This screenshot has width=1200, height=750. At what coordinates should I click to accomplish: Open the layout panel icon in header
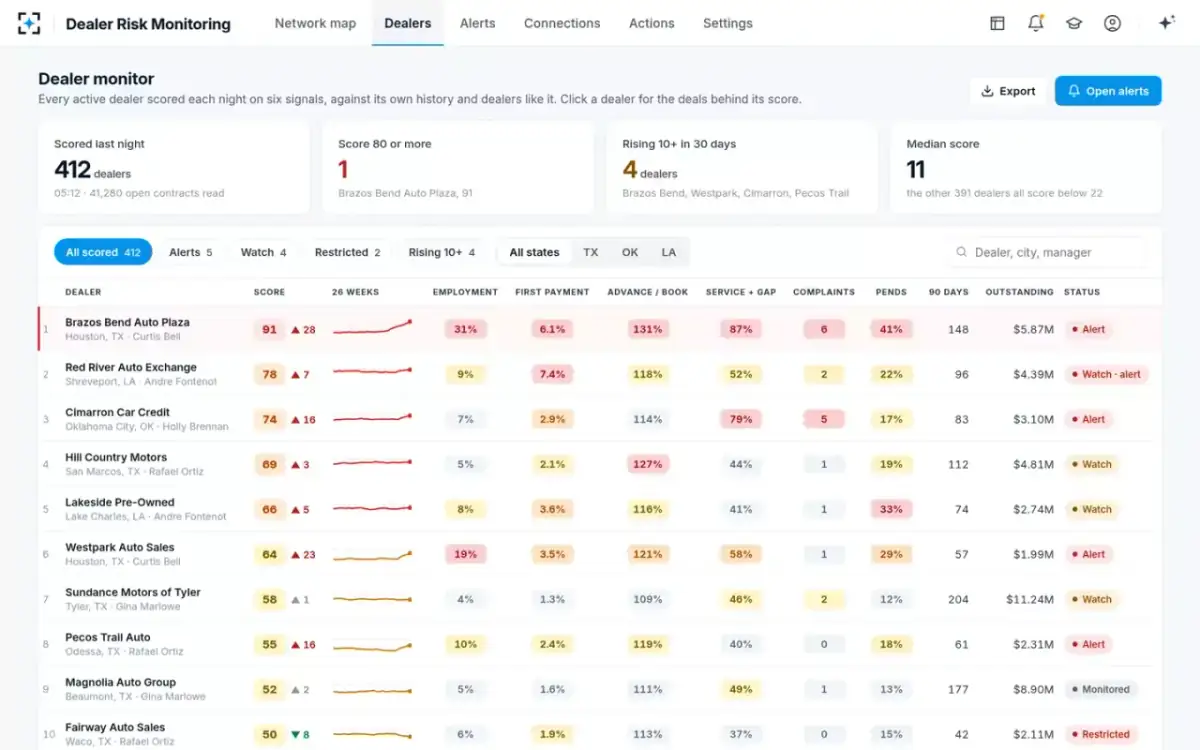997,23
